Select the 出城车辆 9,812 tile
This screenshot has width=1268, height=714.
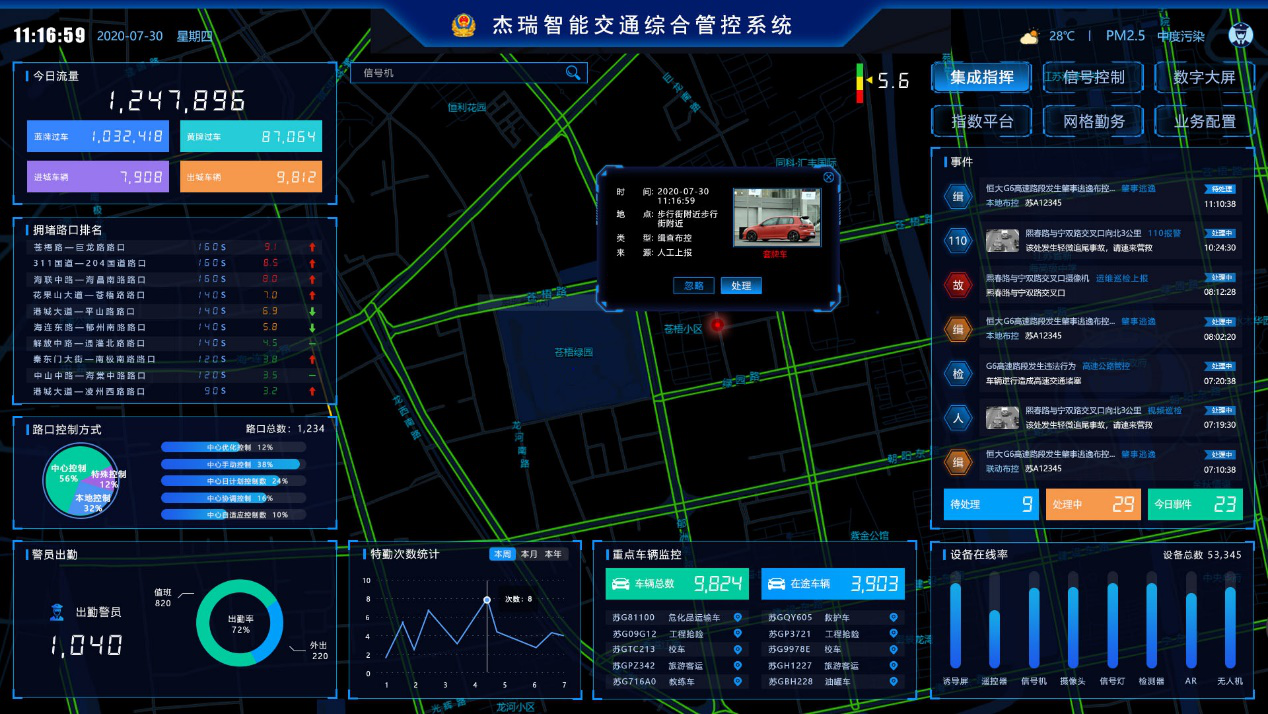point(251,177)
